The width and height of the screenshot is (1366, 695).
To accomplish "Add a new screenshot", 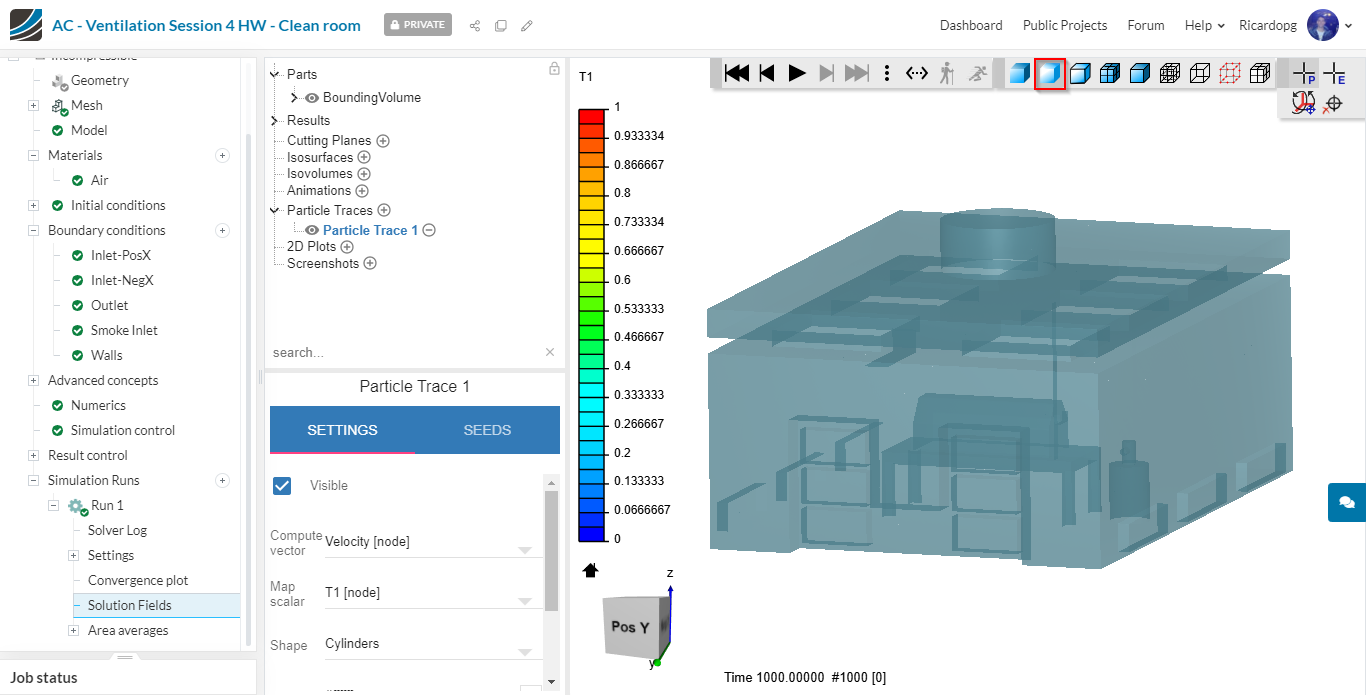I will tap(370, 264).
